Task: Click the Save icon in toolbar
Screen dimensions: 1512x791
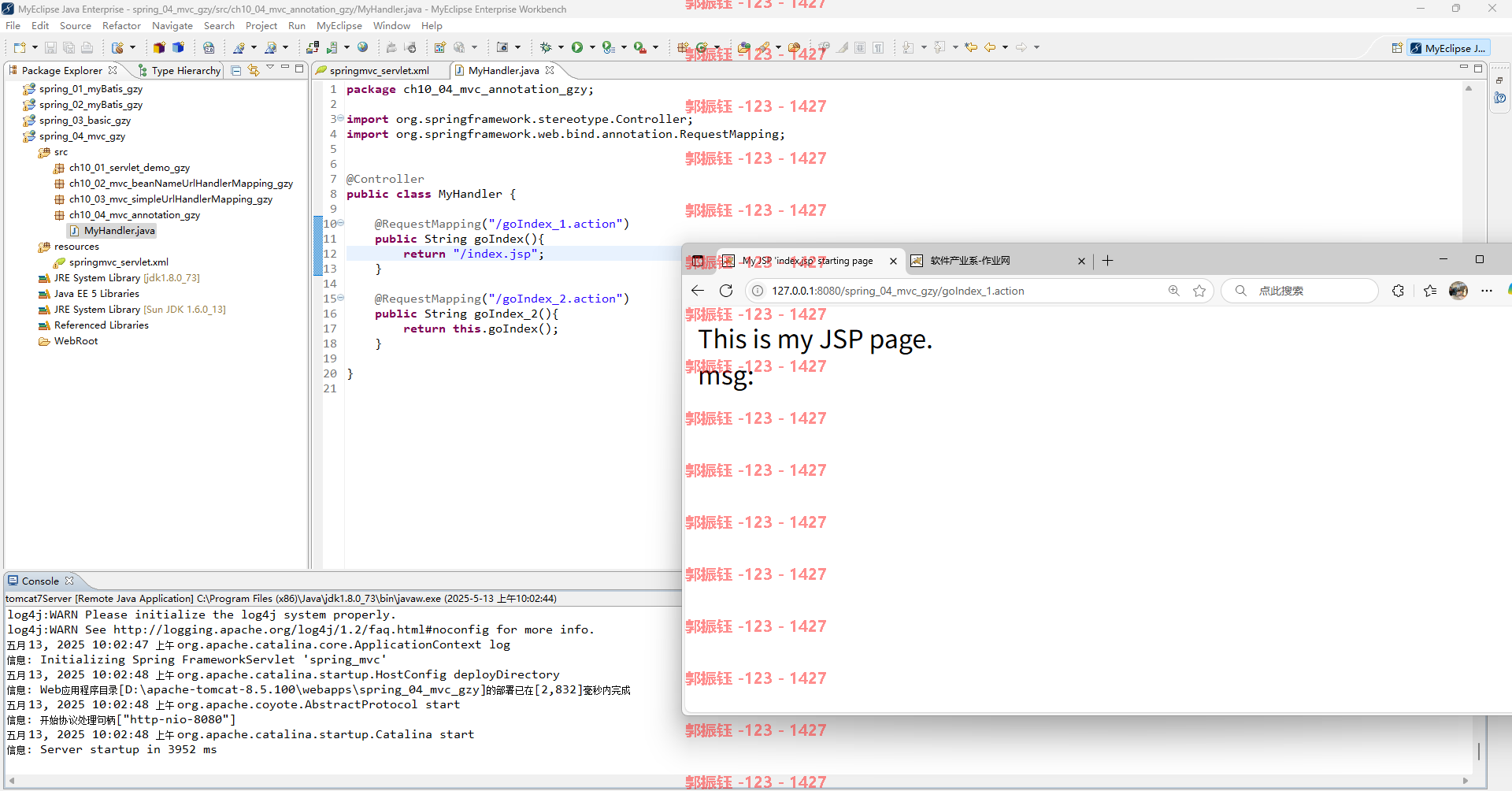Action: pos(50,47)
